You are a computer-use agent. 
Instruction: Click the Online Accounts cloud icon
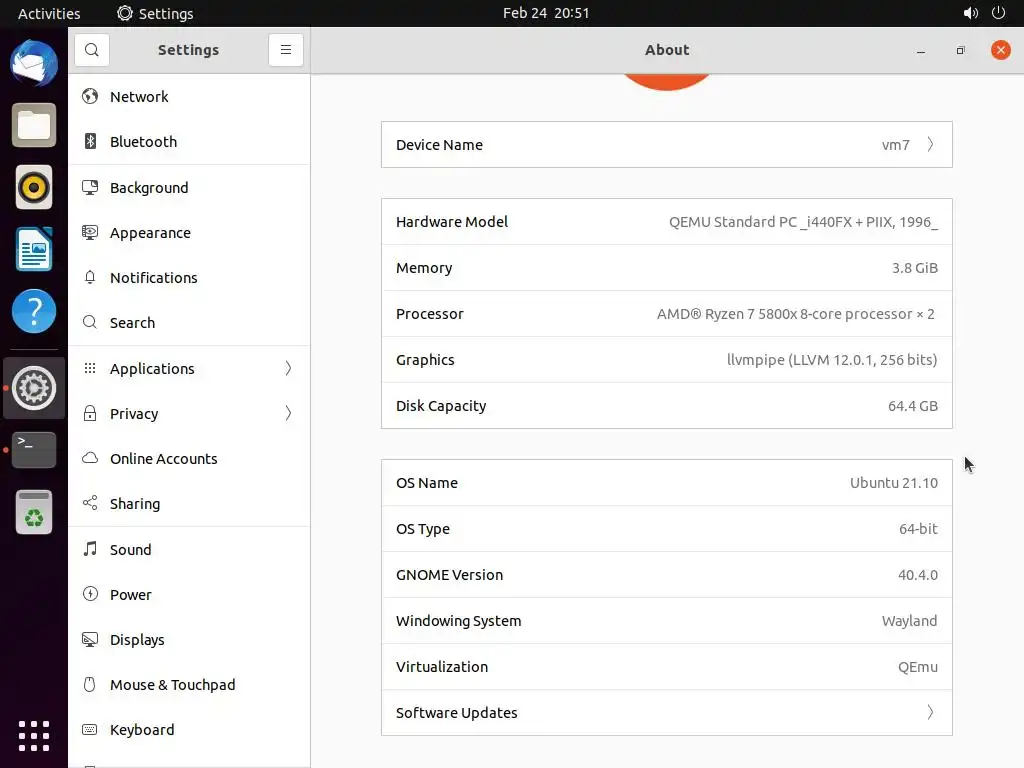pos(90,458)
